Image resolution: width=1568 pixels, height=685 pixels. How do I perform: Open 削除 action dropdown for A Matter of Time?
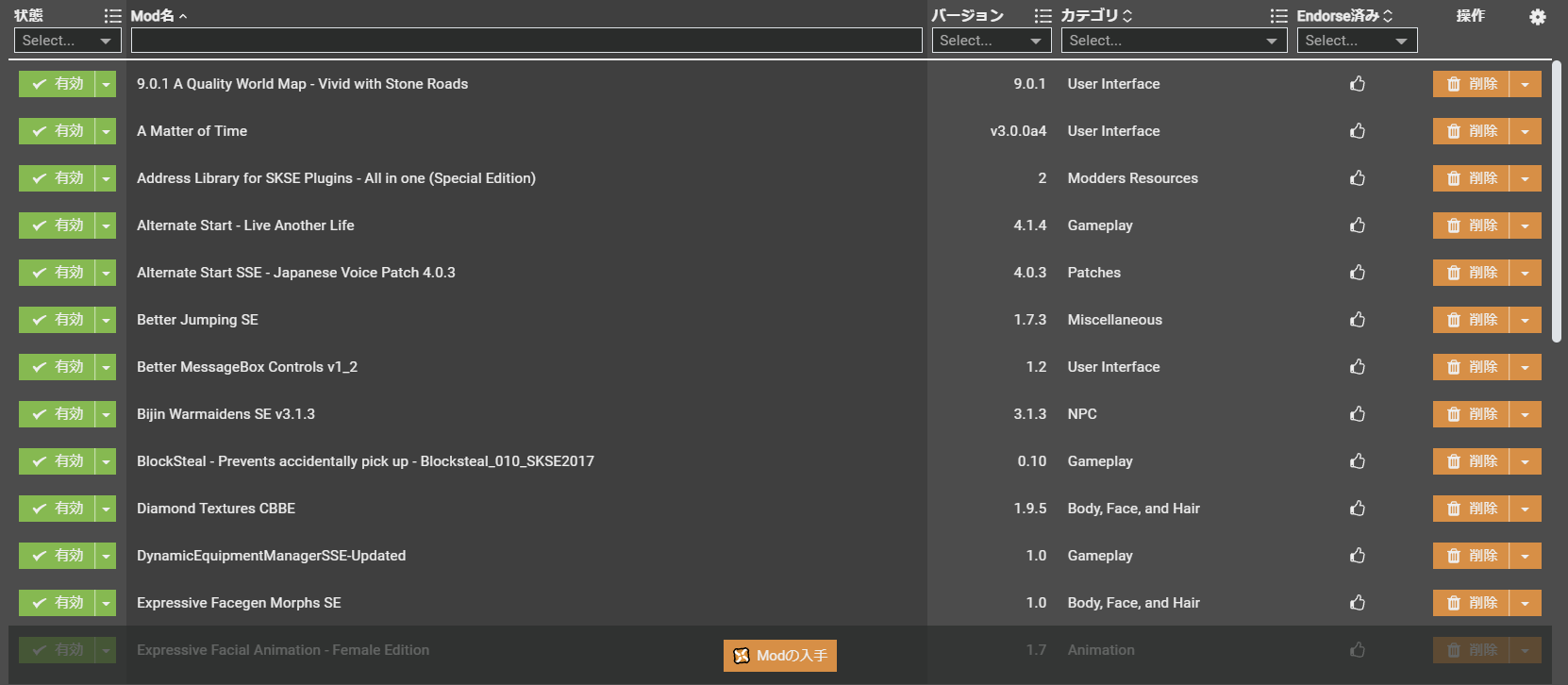(x=1526, y=131)
